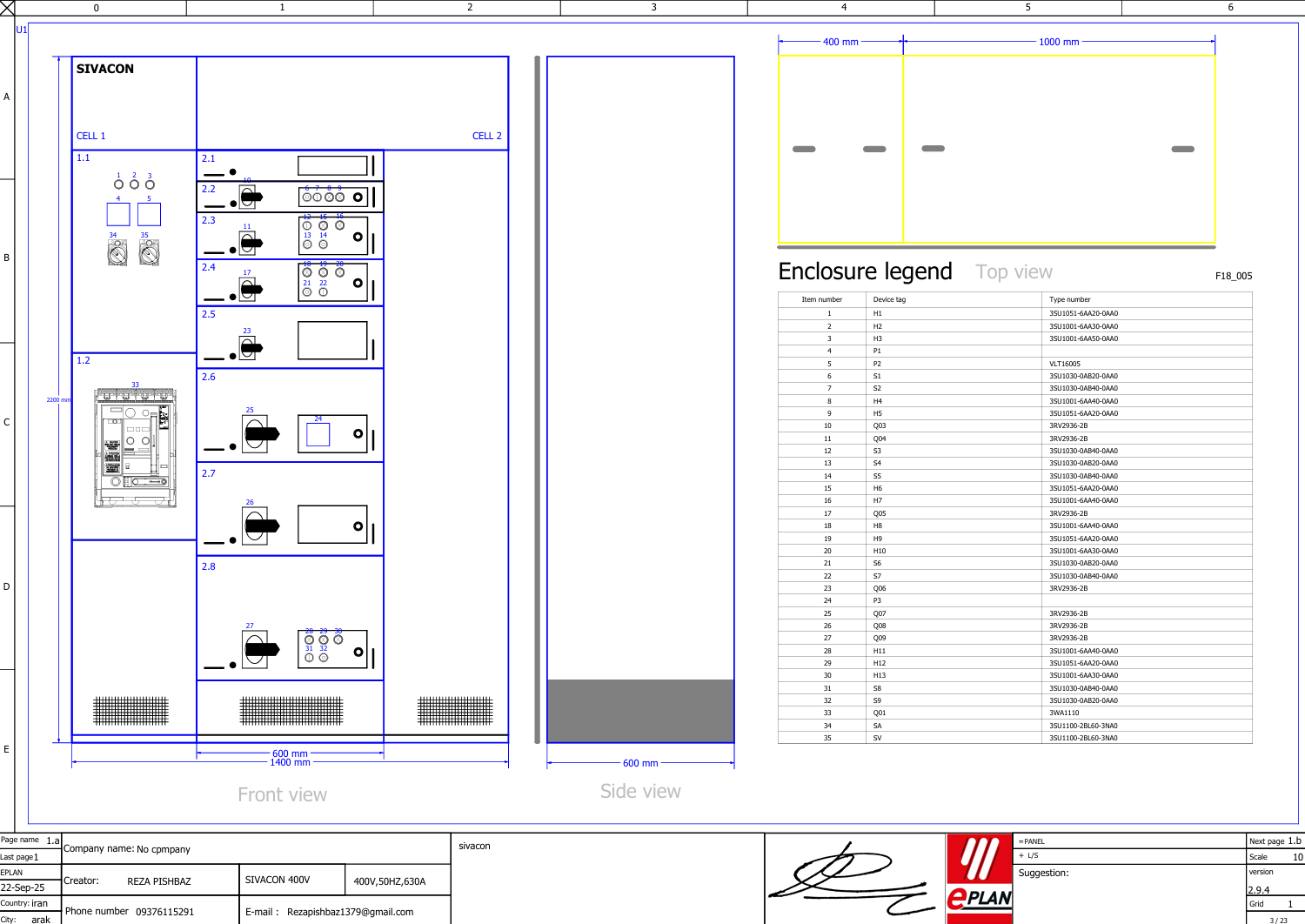This screenshot has width=1305, height=924.
Task: Click the 'Enclosure legend' title text
Action: coord(865,271)
